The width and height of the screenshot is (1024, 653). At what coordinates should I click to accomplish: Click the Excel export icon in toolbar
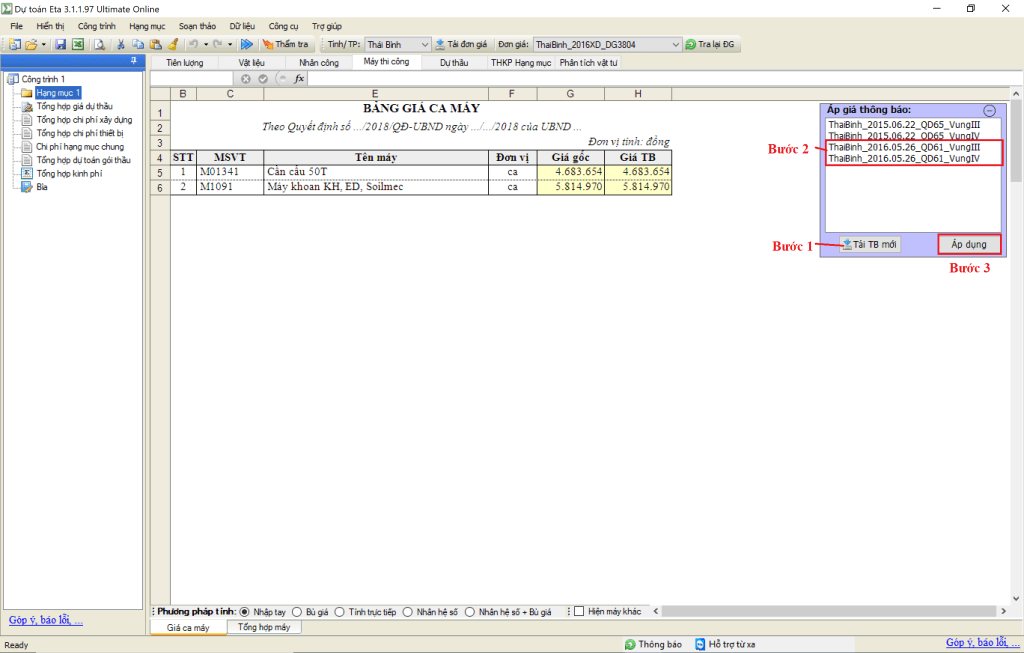pos(77,45)
